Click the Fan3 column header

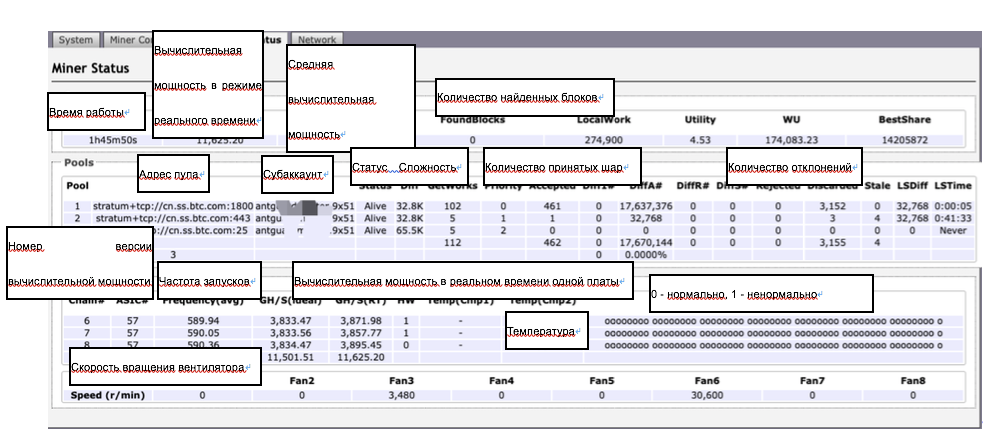[x=401, y=381]
